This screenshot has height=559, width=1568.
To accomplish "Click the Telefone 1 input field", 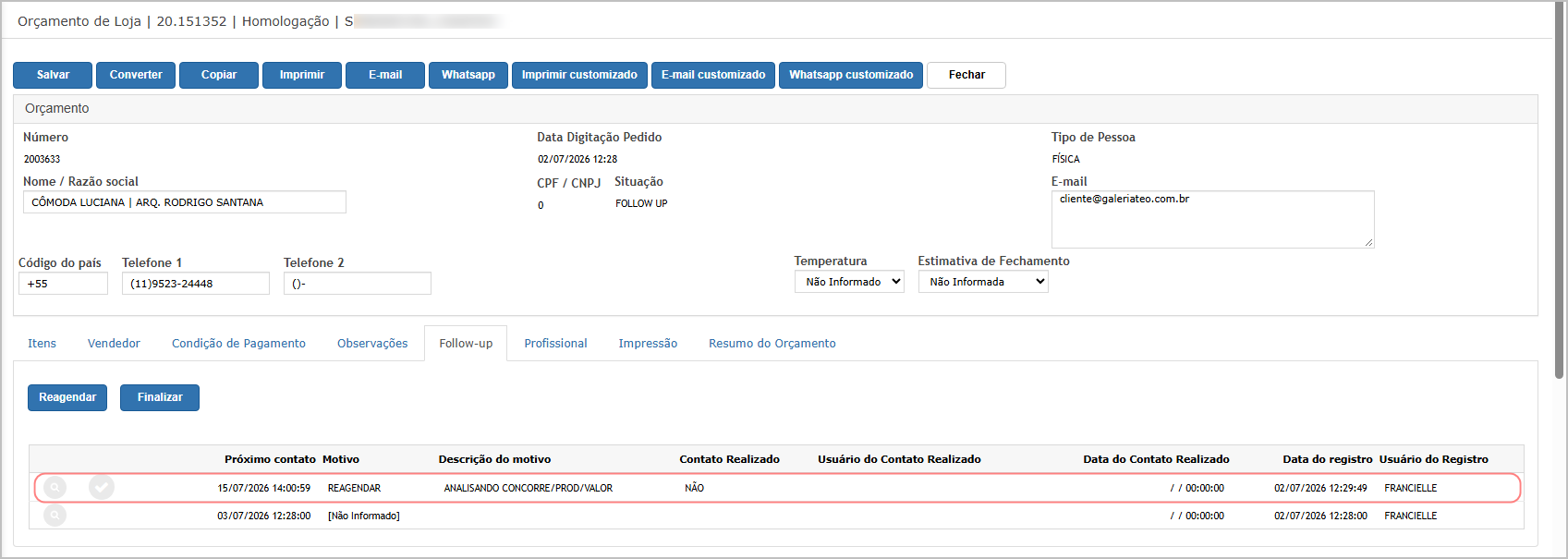I will (196, 284).
